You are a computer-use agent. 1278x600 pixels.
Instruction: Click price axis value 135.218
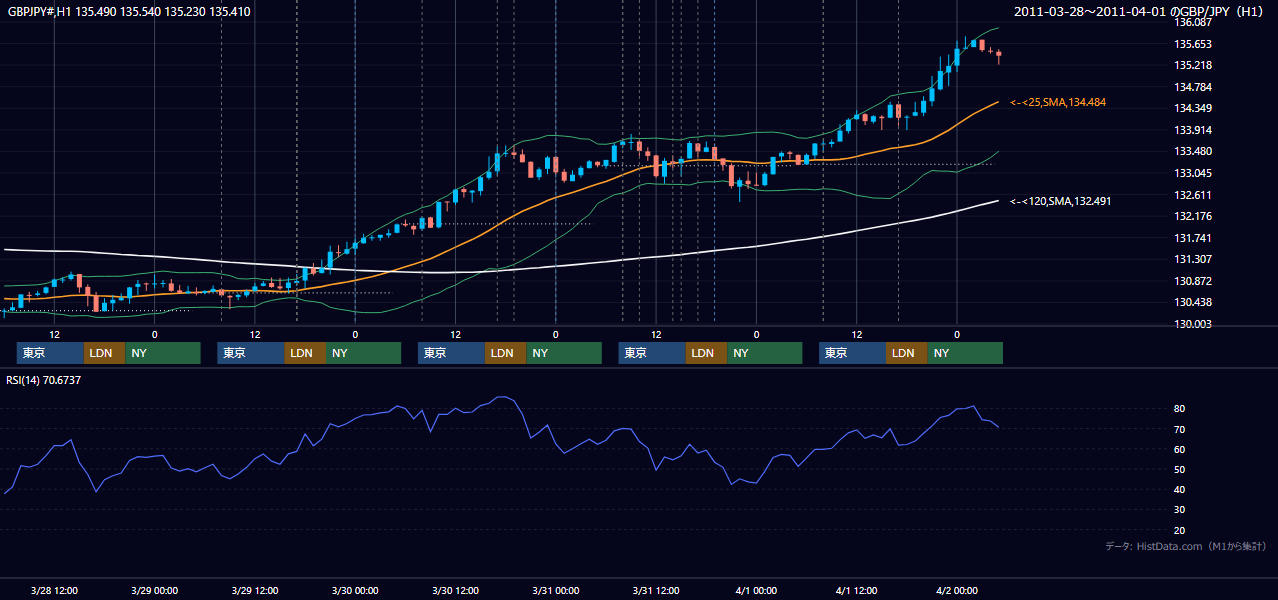[1193, 65]
